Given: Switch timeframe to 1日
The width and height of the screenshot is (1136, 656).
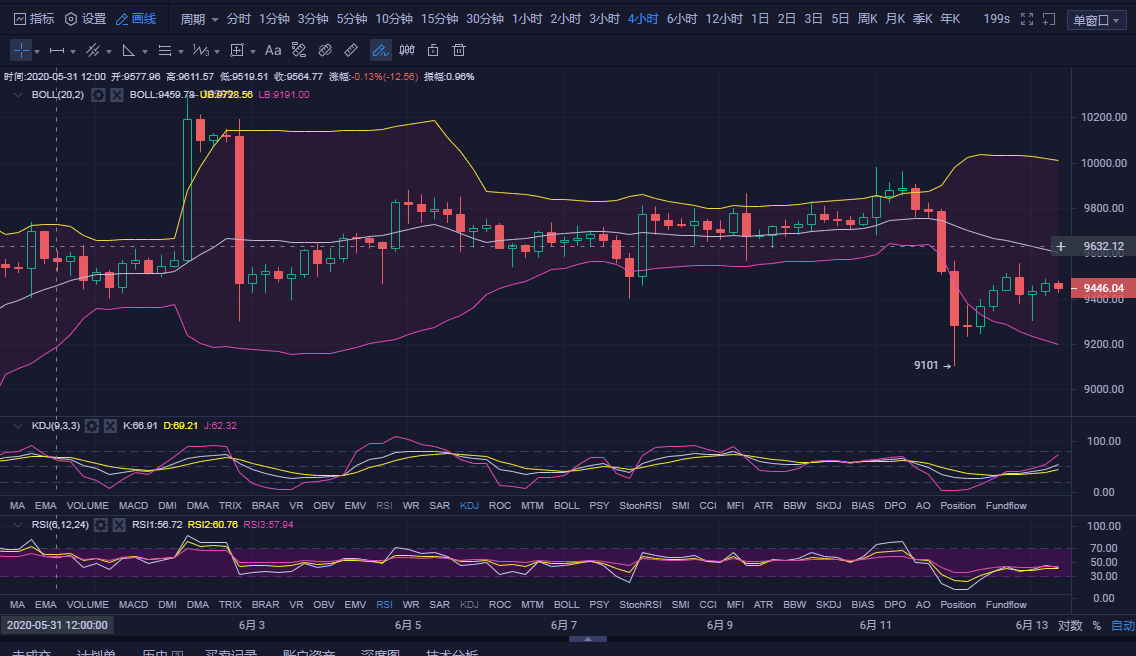Looking at the screenshot, I should [x=760, y=19].
